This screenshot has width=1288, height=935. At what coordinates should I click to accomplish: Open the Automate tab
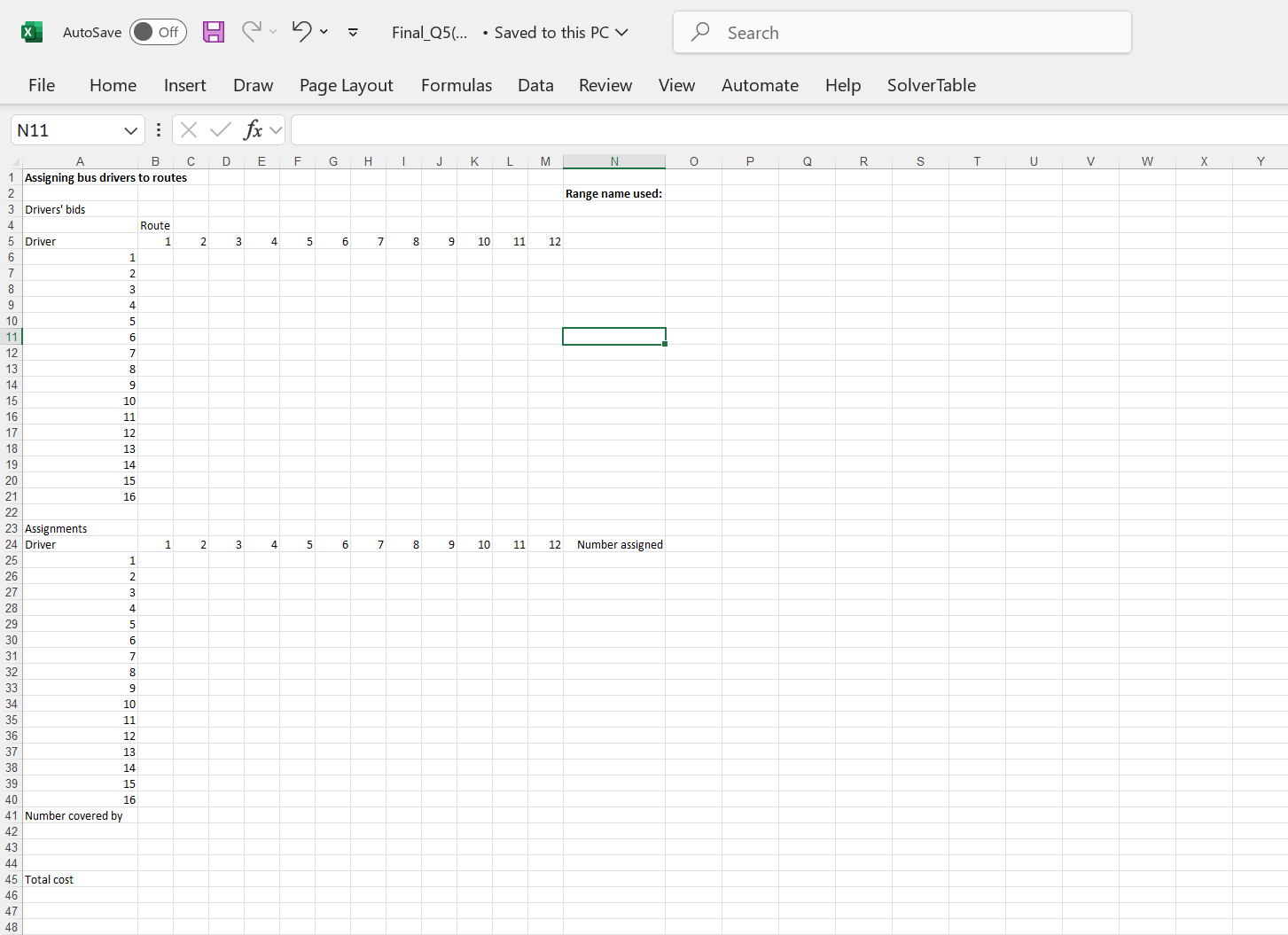761,85
